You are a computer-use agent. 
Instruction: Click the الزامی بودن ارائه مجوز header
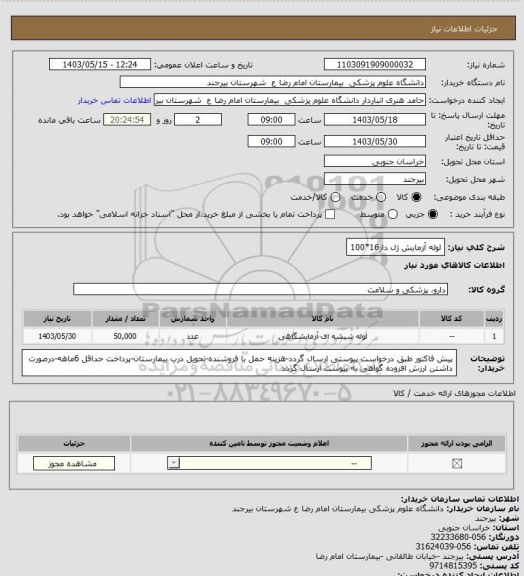(x=456, y=443)
